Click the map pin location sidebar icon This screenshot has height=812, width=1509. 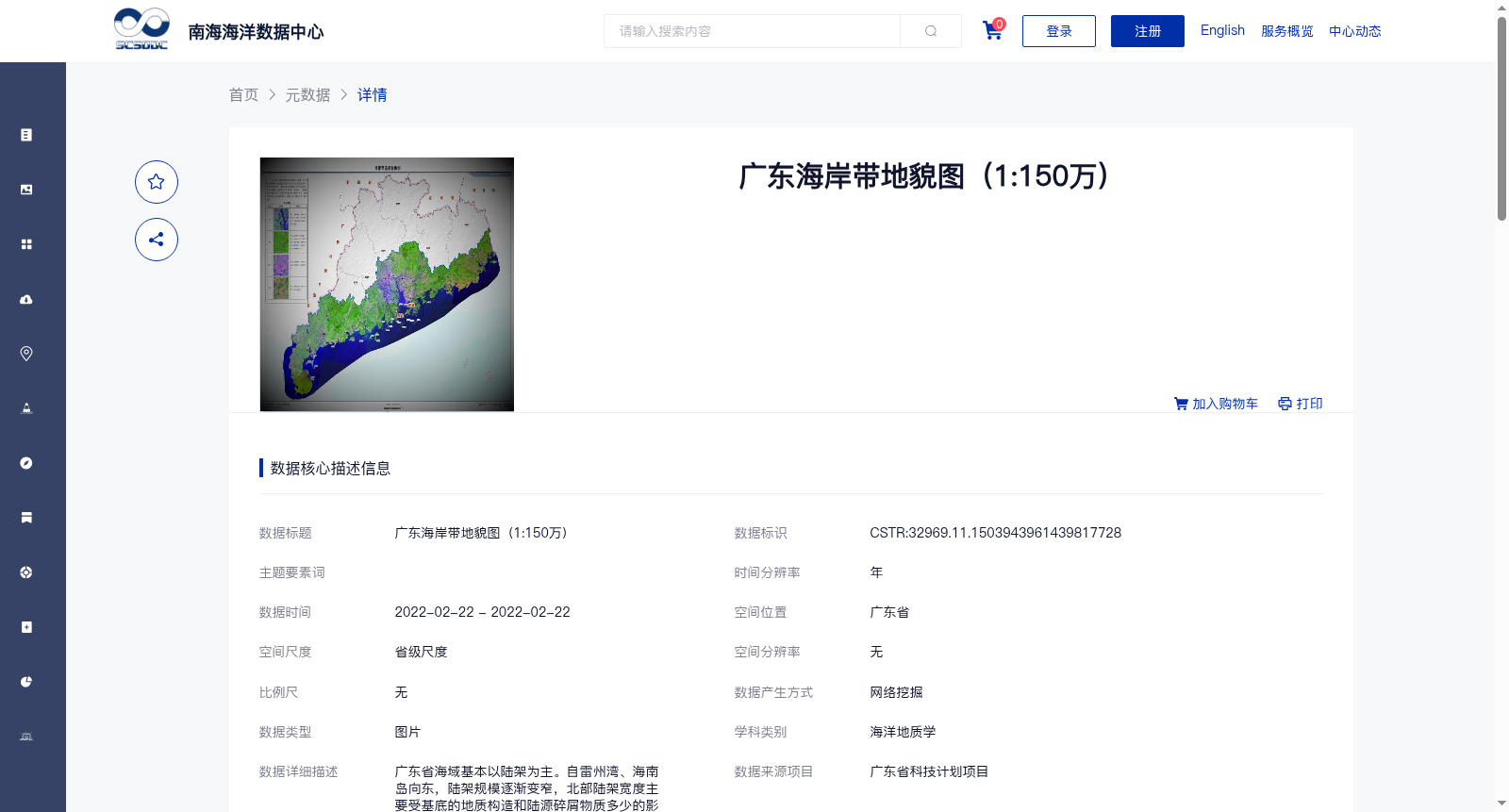click(x=26, y=354)
